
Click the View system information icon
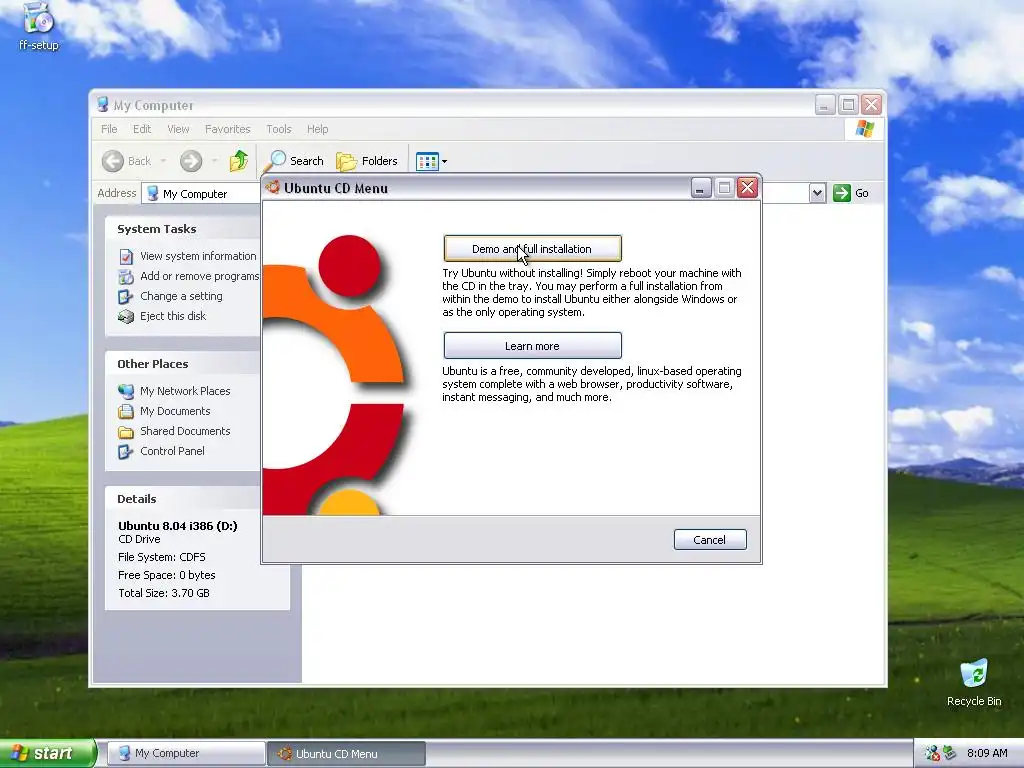pos(126,257)
